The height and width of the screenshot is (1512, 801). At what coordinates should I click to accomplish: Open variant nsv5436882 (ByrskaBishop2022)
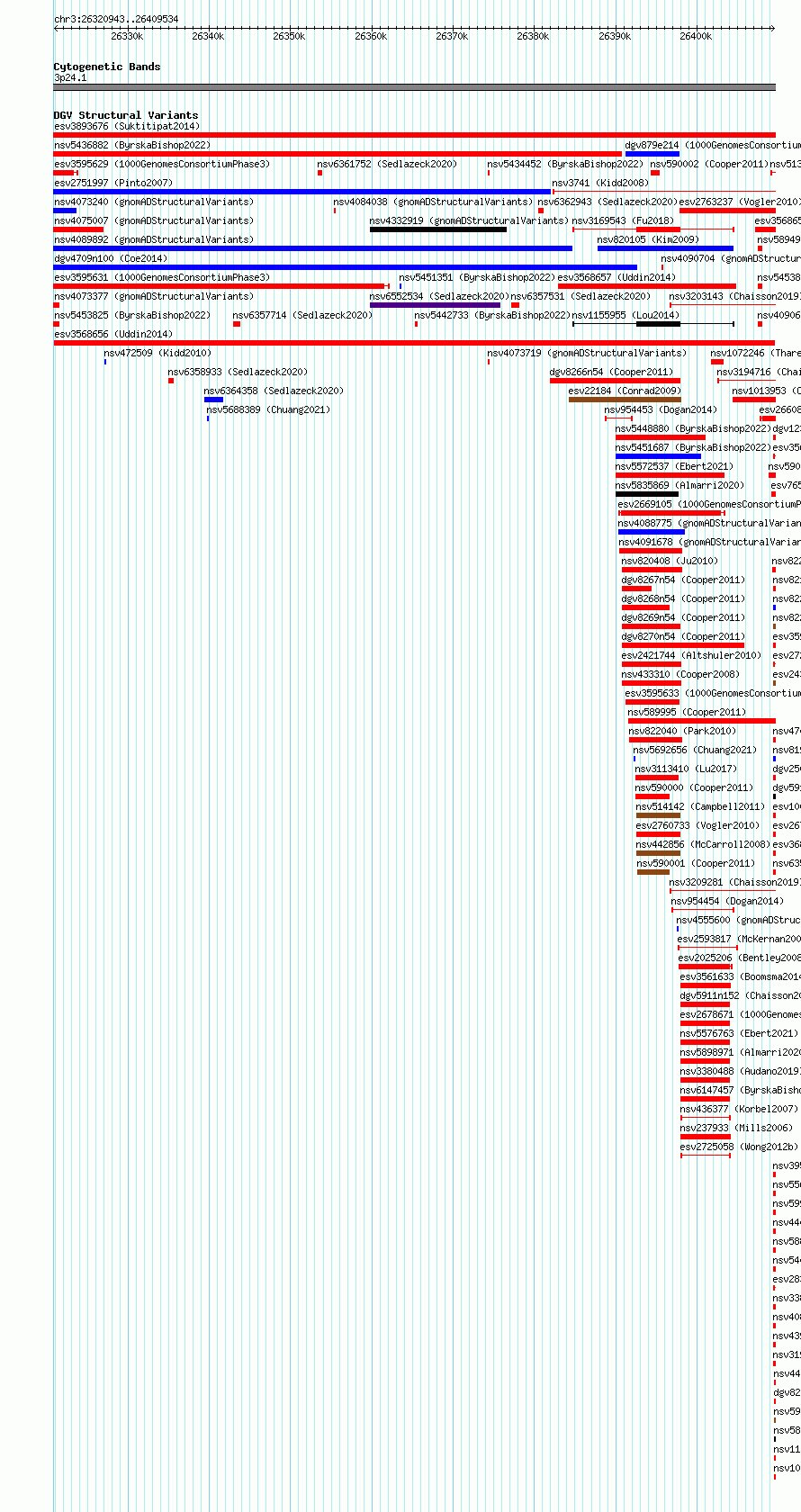[x=132, y=146]
